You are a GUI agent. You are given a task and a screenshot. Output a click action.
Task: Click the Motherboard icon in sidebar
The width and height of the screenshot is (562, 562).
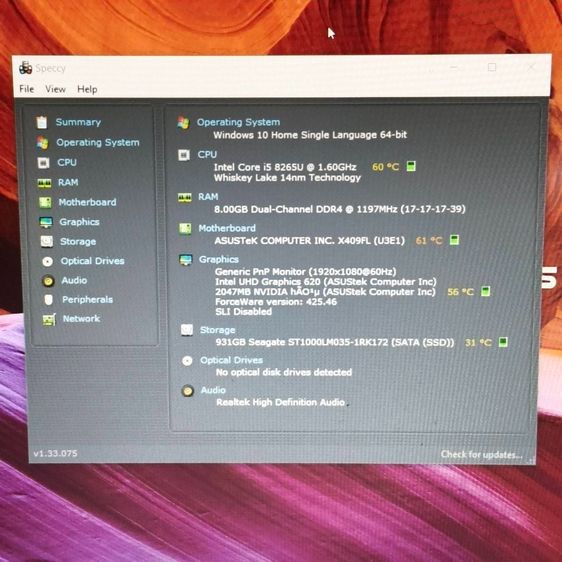[x=45, y=202]
